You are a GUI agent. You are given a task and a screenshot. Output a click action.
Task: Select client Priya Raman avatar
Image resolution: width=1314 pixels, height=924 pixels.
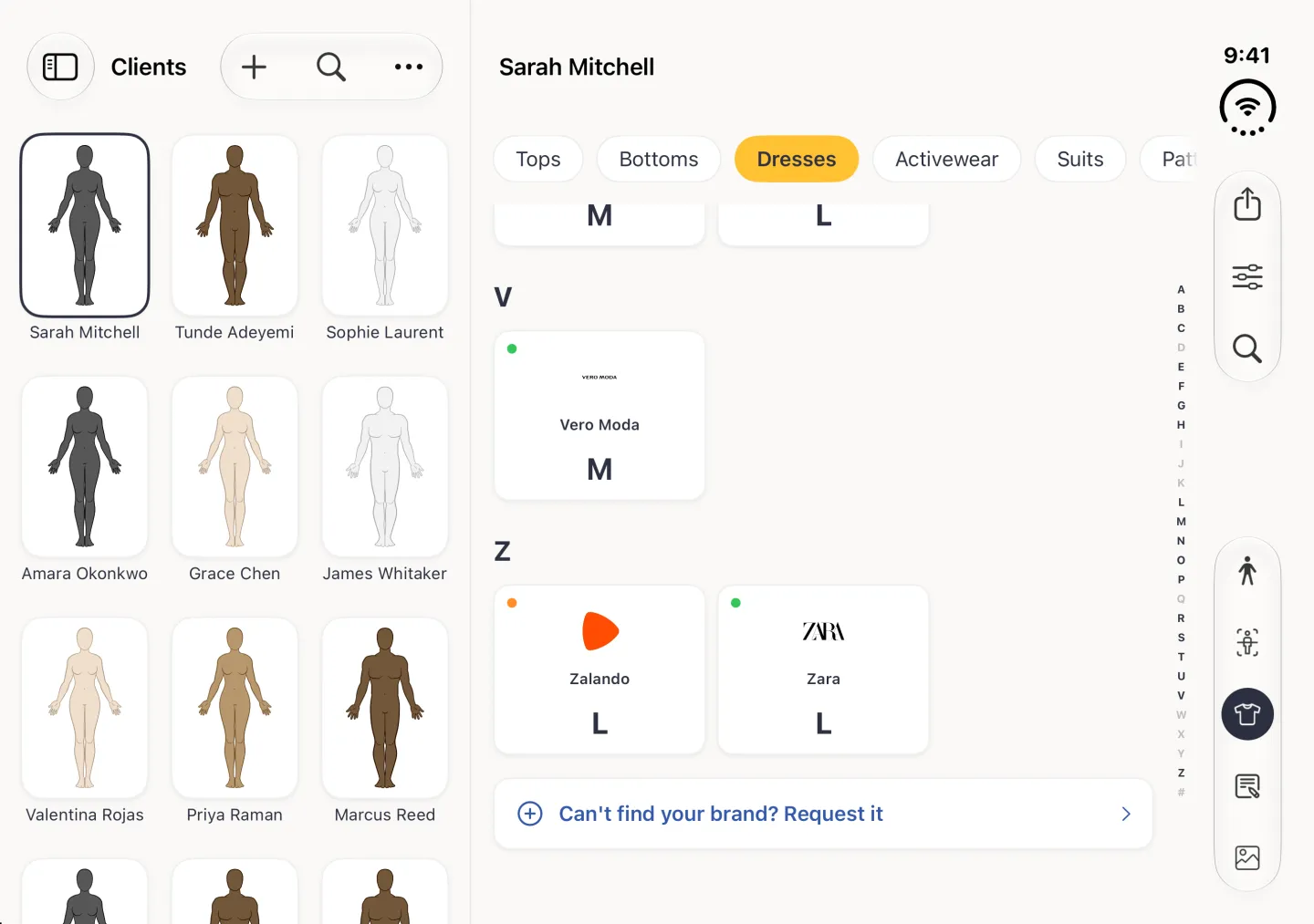click(x=235, y=708)
